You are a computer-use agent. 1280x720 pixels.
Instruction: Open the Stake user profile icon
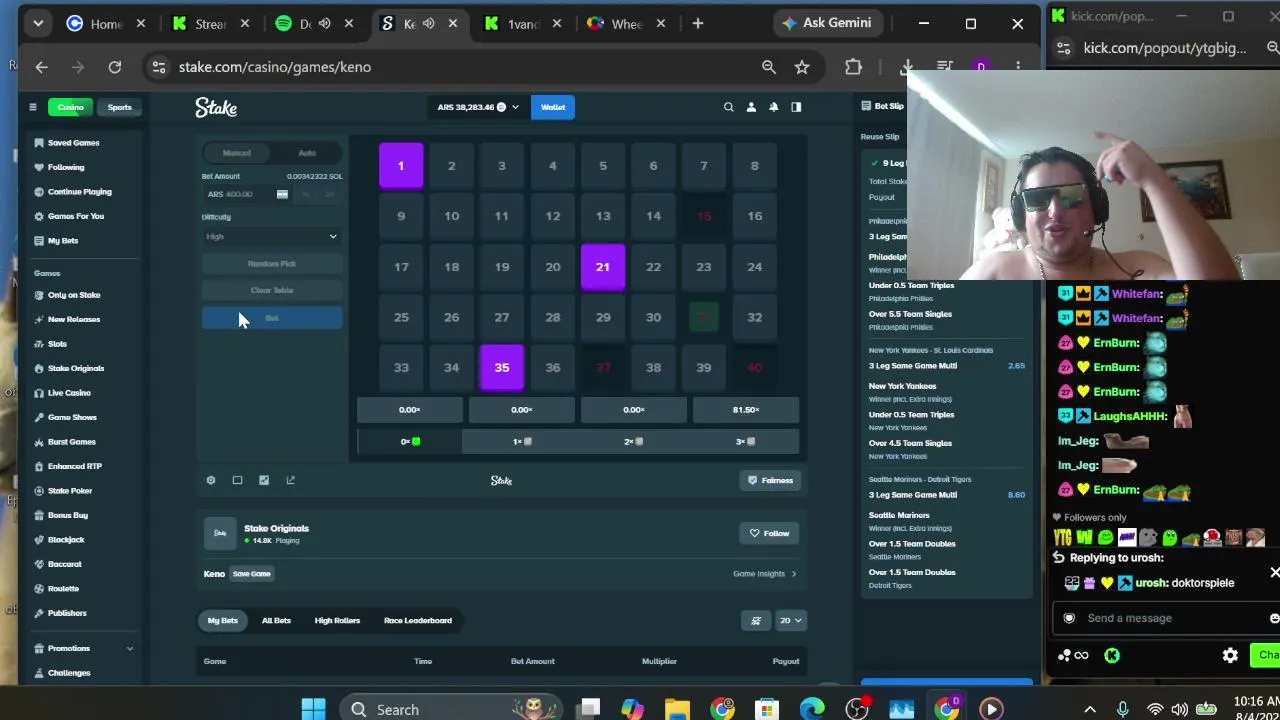(x=751, y=107)
